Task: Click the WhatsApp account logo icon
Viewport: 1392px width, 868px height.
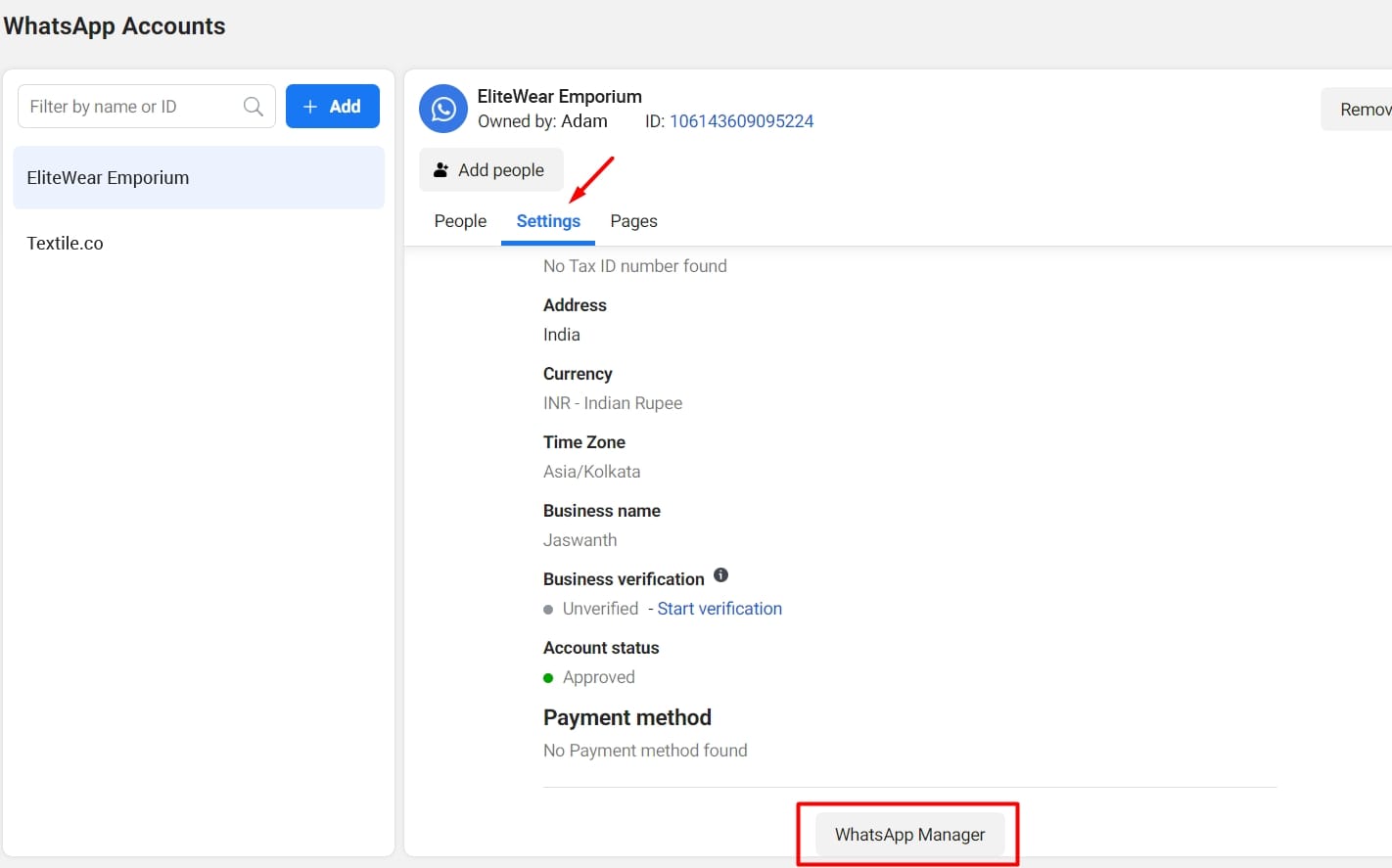Action: [443, 109]
